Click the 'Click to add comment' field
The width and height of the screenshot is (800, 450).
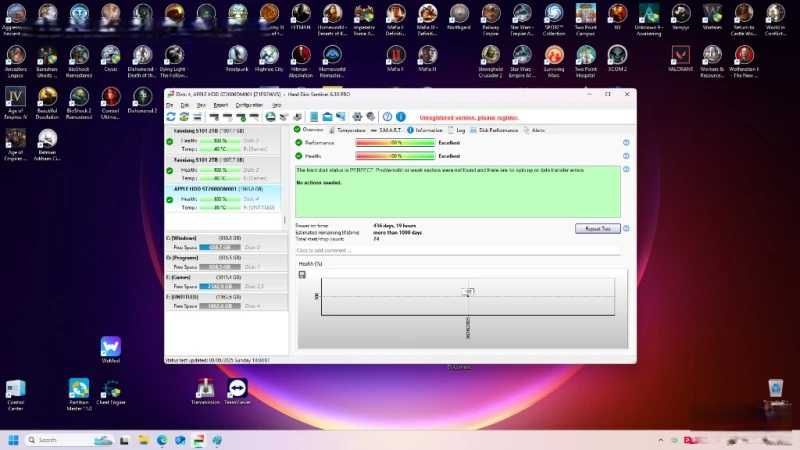(458, 251)
